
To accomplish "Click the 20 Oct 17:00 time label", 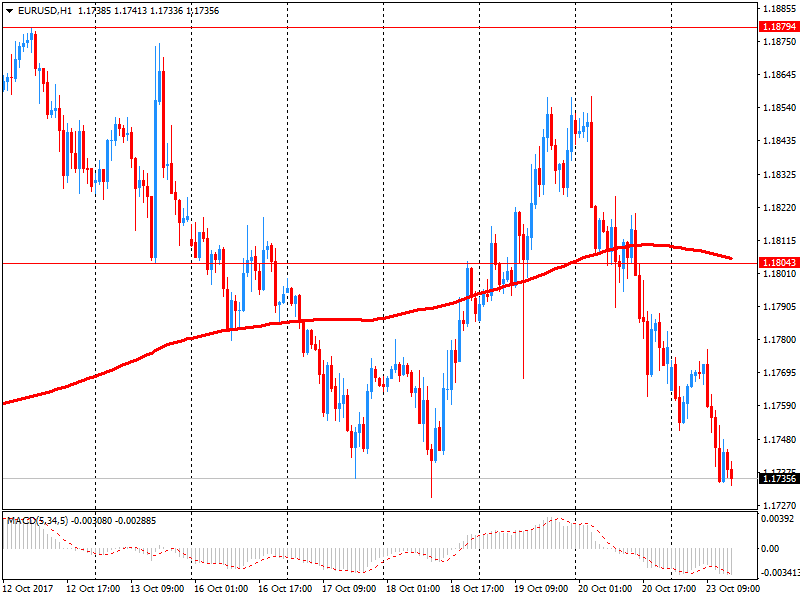I will click(669, 589).
